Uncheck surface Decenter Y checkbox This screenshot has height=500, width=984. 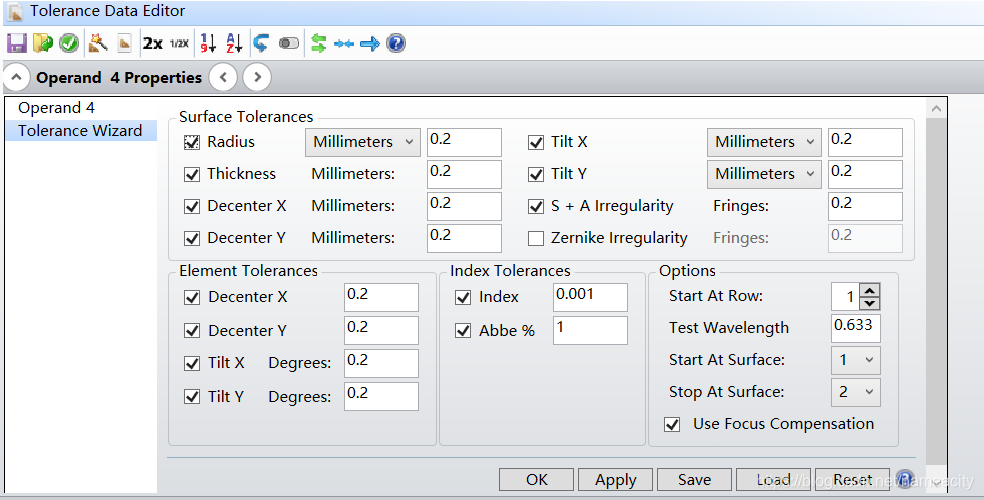click(192, 238)
